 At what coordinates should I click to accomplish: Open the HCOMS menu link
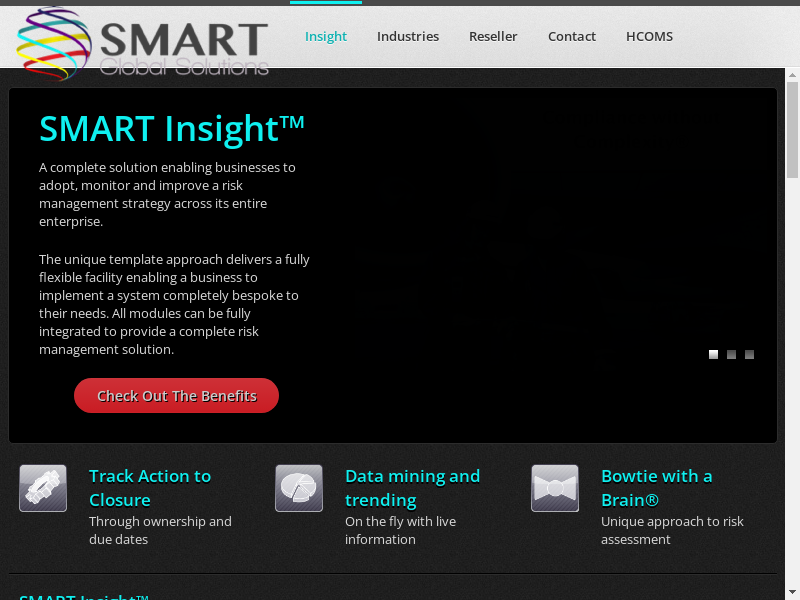coord(649,36)
